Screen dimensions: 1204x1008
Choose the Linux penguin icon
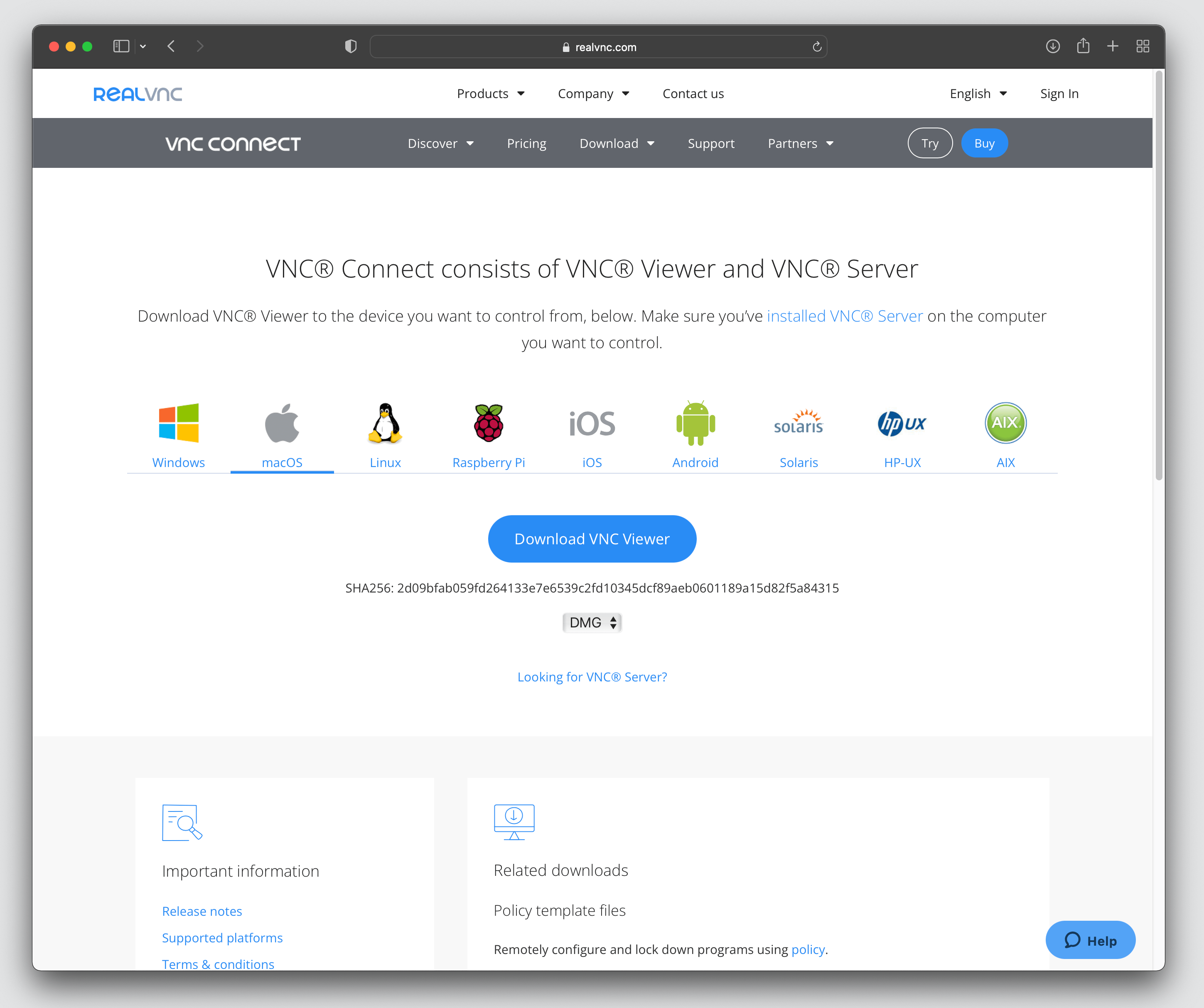coord(385,423)
